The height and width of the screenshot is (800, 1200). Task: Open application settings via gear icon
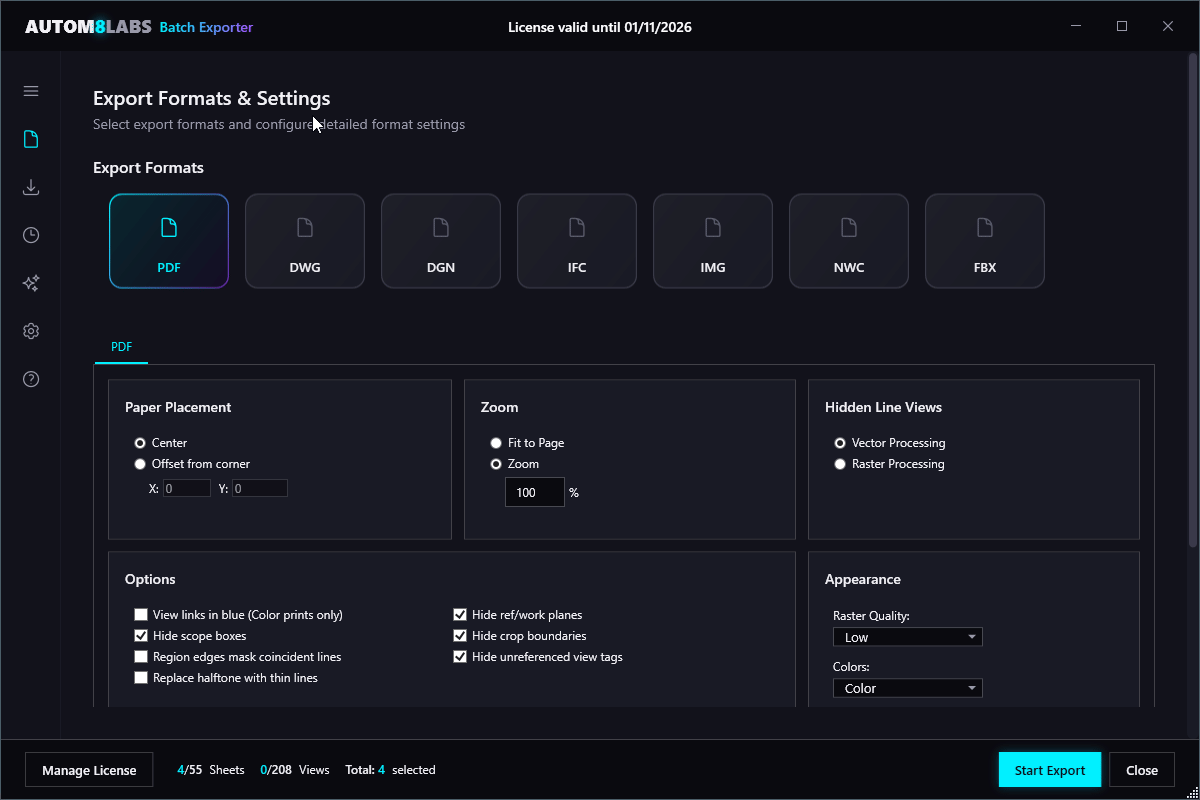coord(30,330)
